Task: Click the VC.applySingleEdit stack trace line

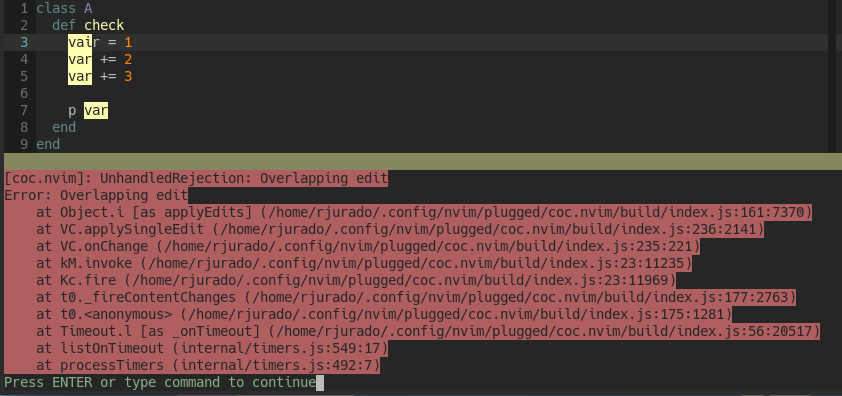Action: point(400,229)
